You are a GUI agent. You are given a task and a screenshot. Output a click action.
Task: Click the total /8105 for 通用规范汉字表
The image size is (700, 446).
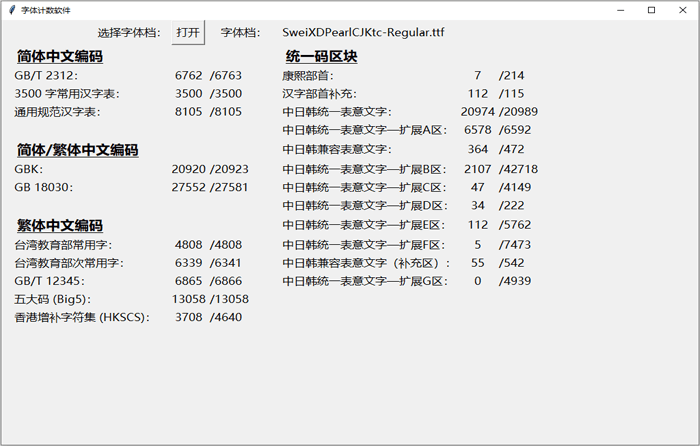coord(226,112)
